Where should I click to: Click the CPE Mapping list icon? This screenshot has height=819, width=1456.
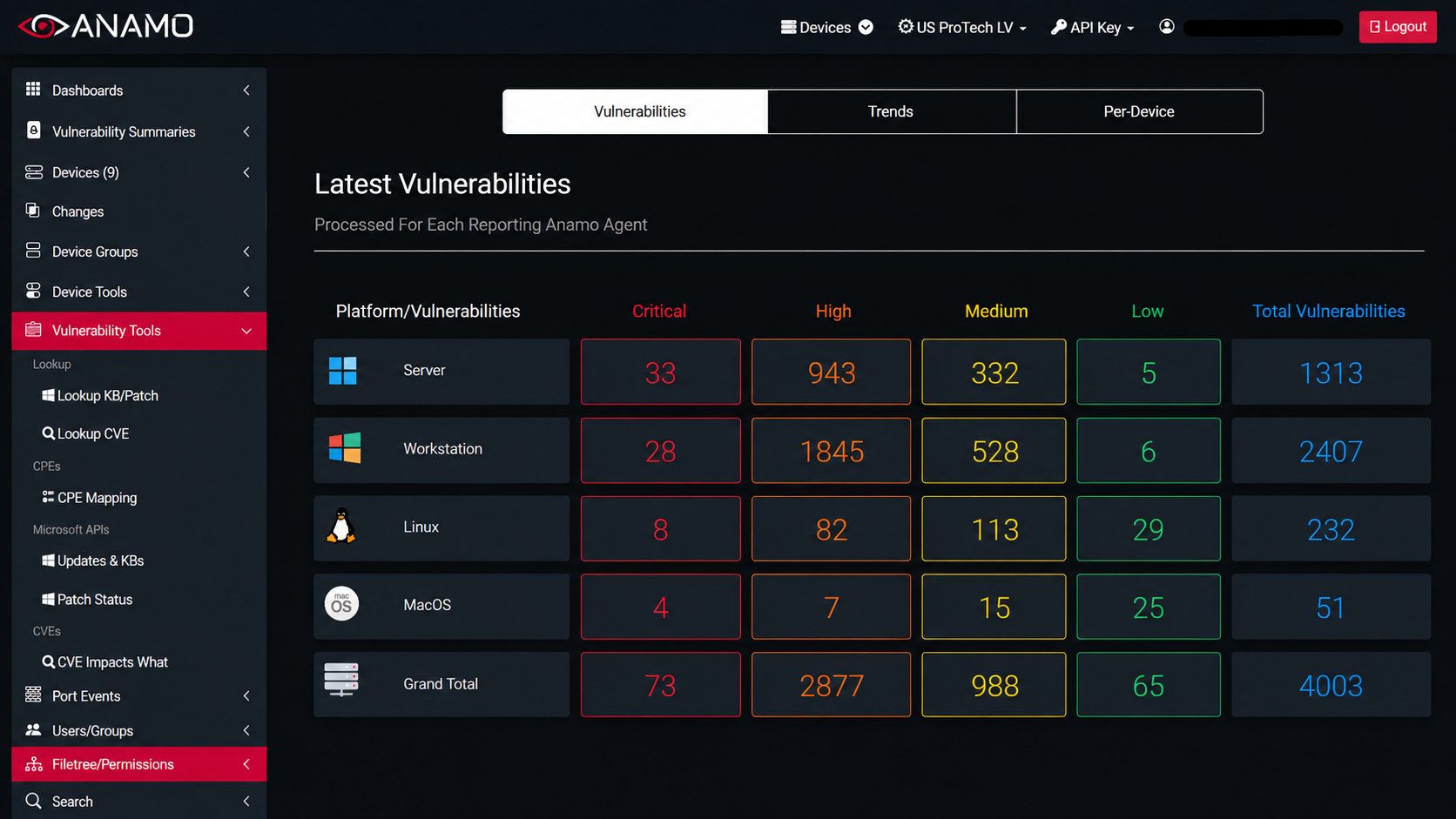[x=48, y=497]
